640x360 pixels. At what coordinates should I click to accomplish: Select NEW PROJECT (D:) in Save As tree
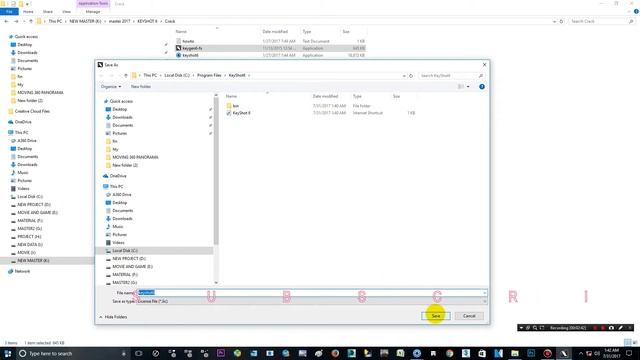pyautogui.click(x=129, y=258)
